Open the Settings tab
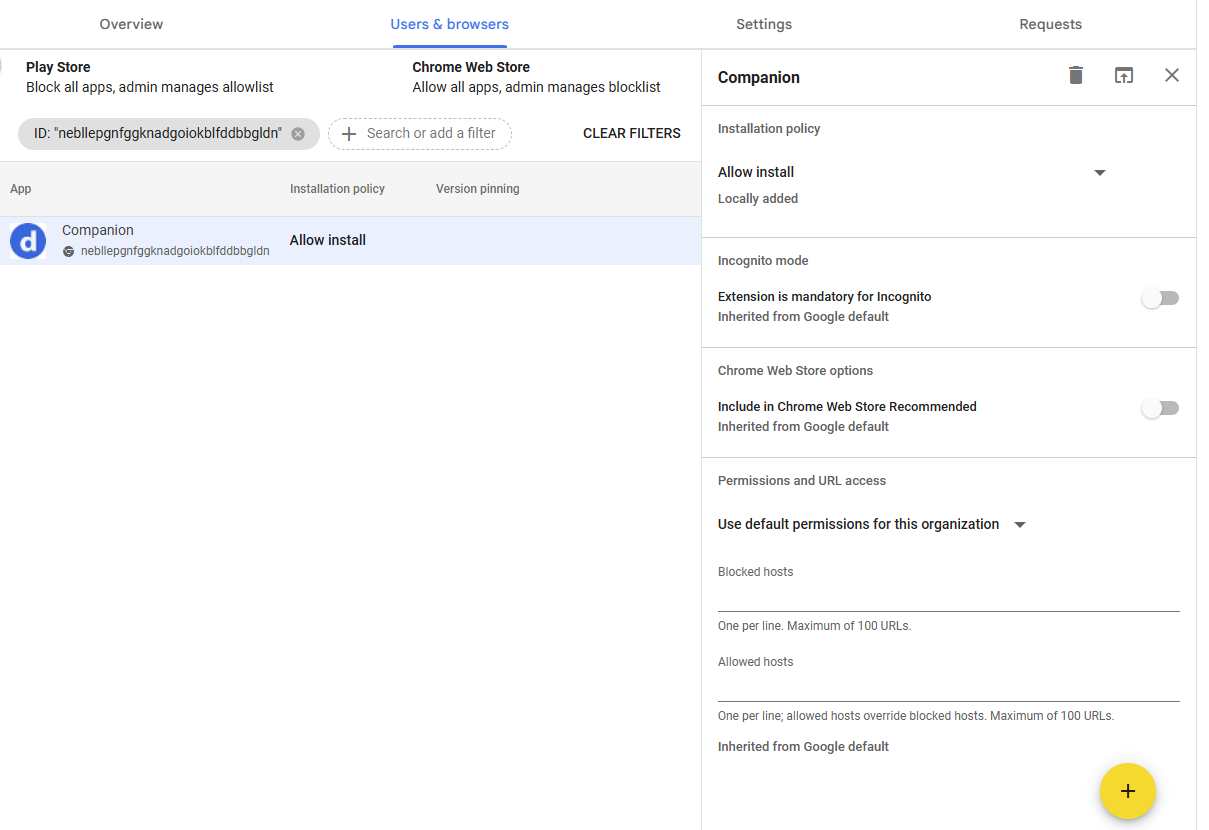Image resolution: width=1209 pixels, height=830 pixels. (x=764, y=24)
